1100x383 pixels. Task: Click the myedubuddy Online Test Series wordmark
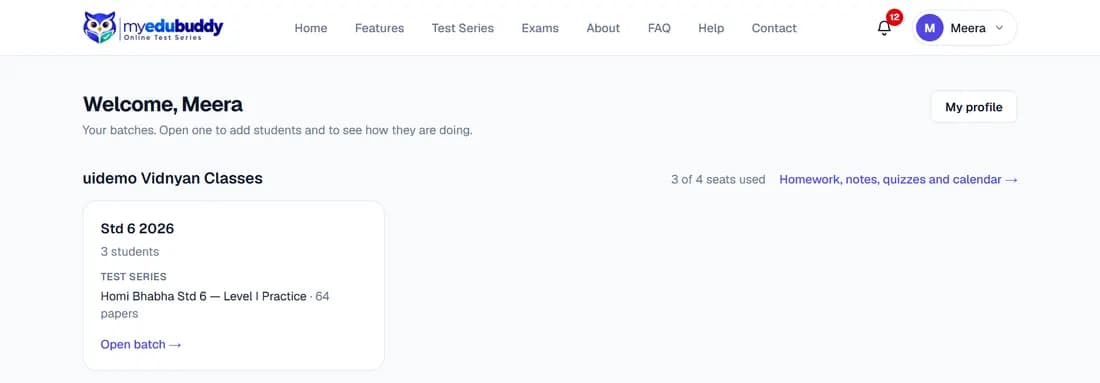(173, 28)
